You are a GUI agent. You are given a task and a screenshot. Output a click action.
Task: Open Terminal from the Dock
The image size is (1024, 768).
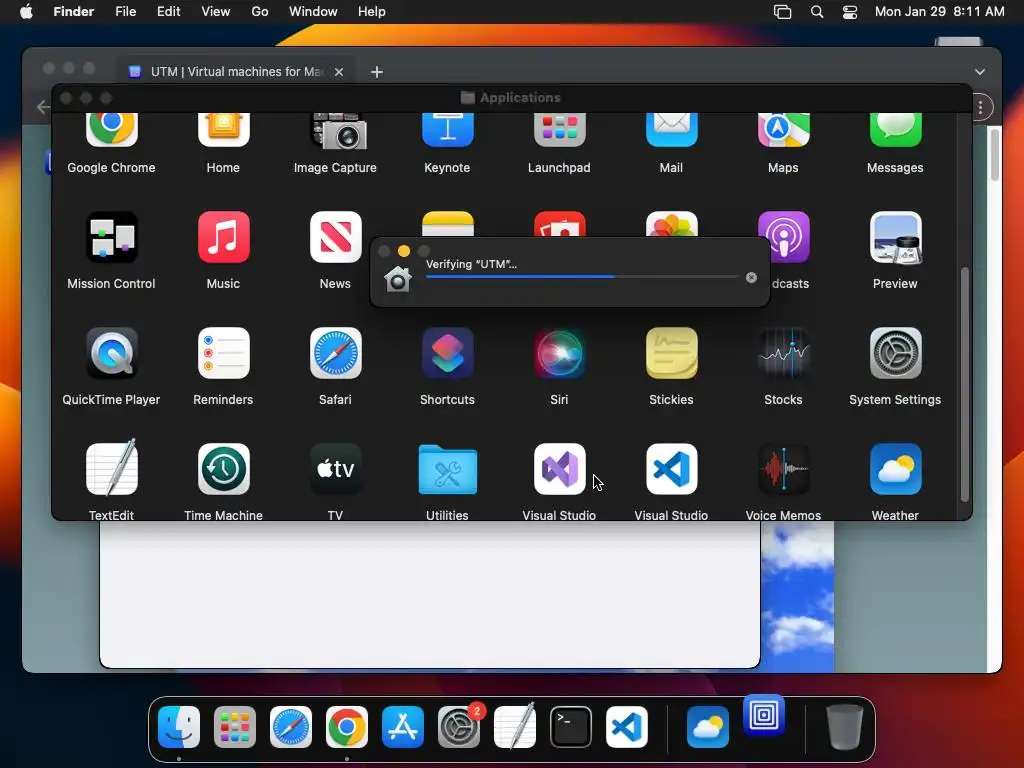point(571,727)
